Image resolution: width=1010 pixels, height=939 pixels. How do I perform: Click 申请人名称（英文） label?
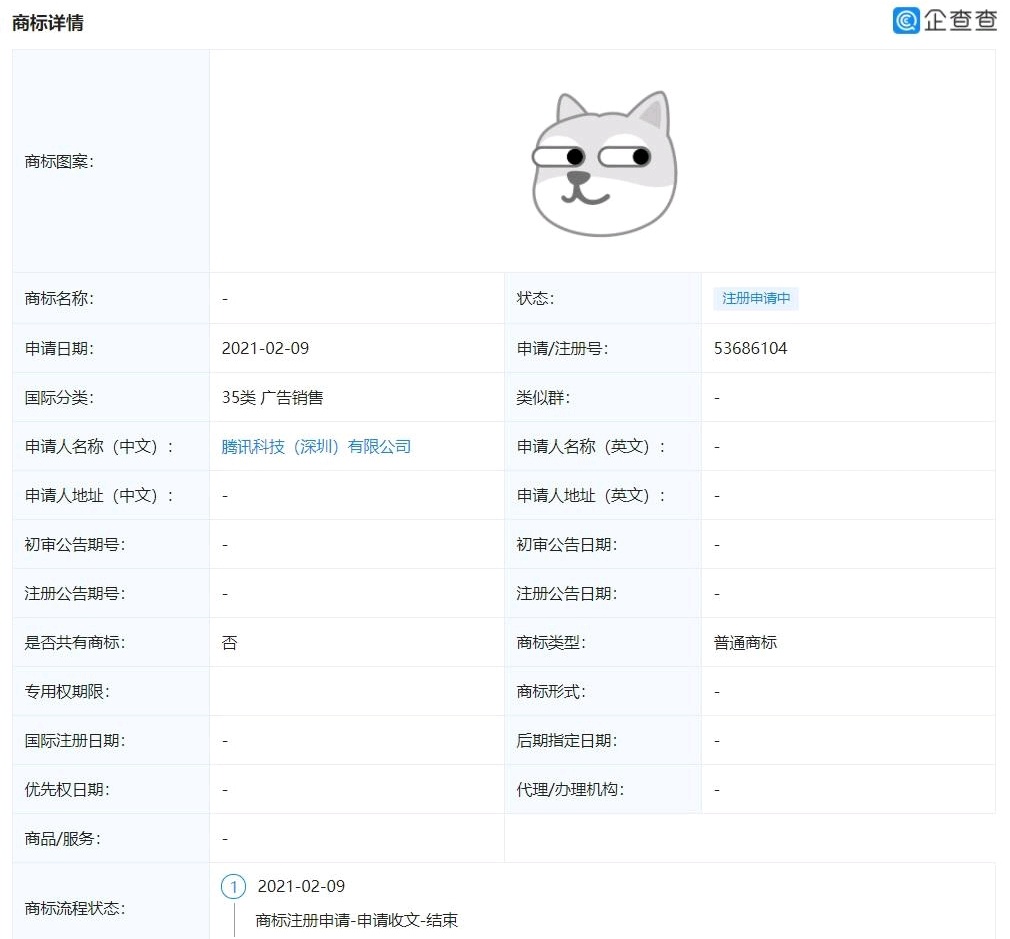coord(591,446)
